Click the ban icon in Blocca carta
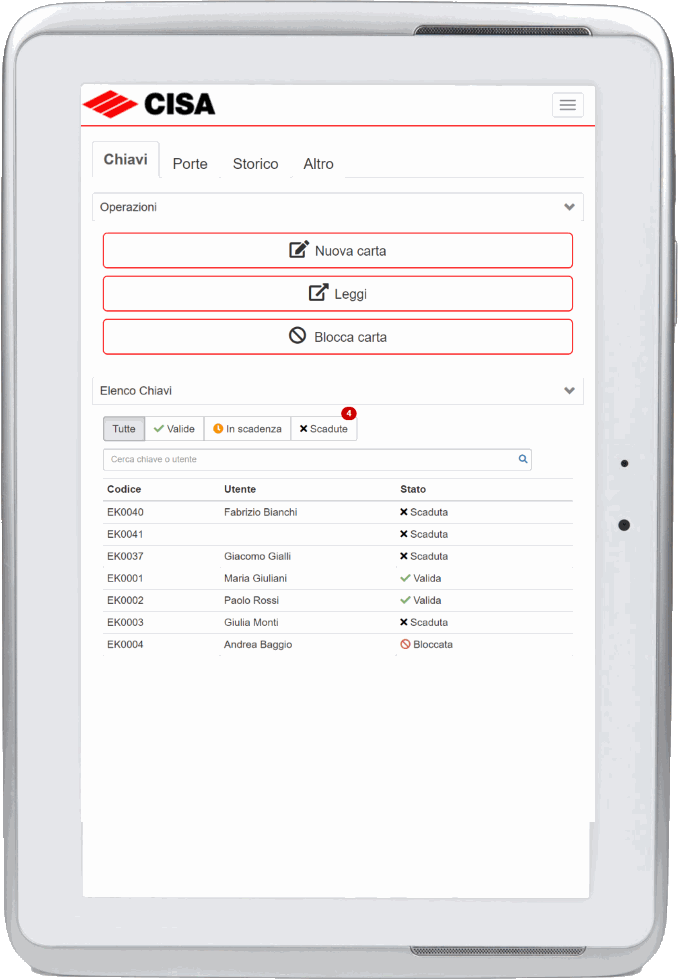The width and height of the screenshot is (678, 980). pyautogui.click(x=297, y=336)
